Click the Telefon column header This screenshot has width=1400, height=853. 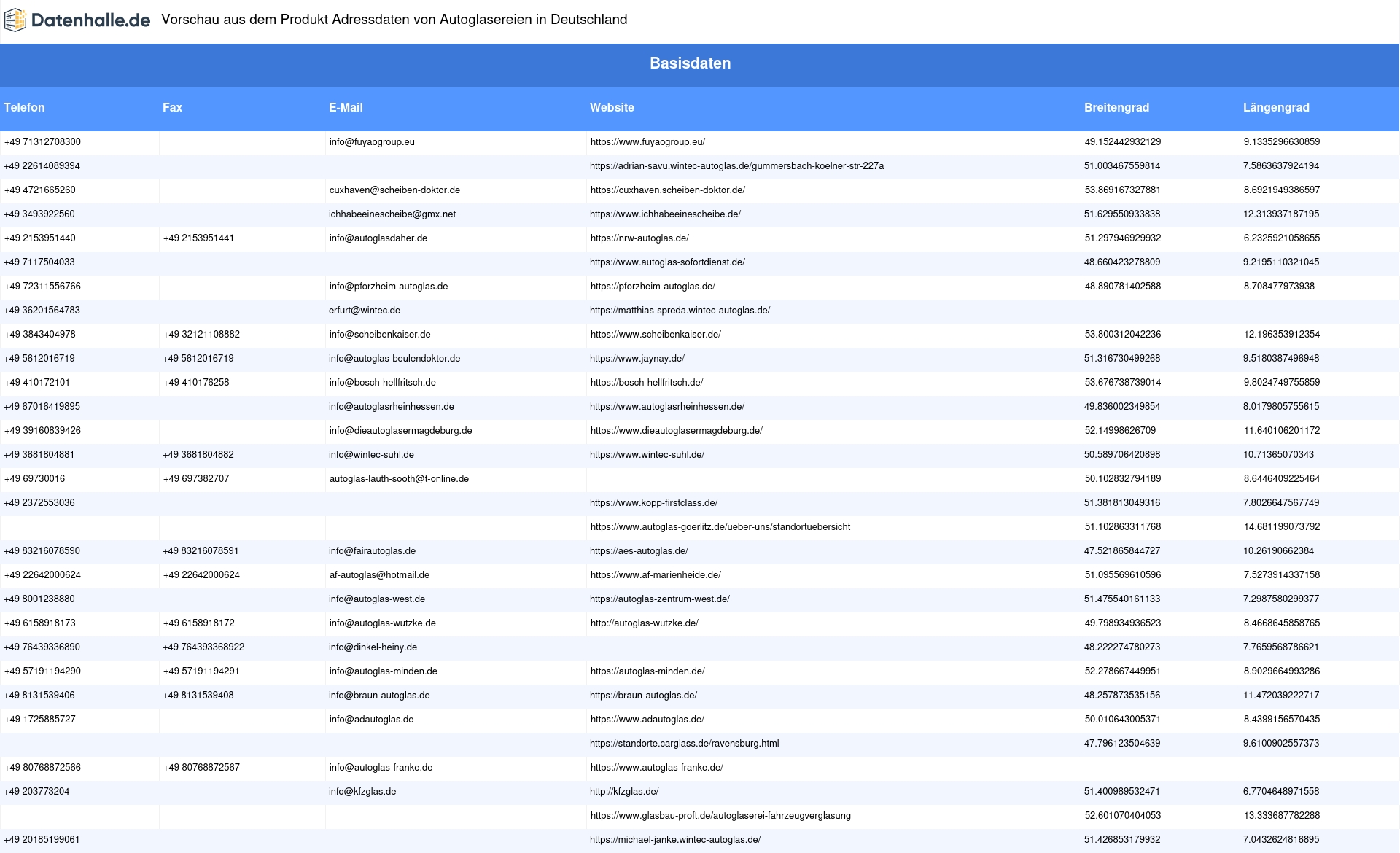click(24, 107)
